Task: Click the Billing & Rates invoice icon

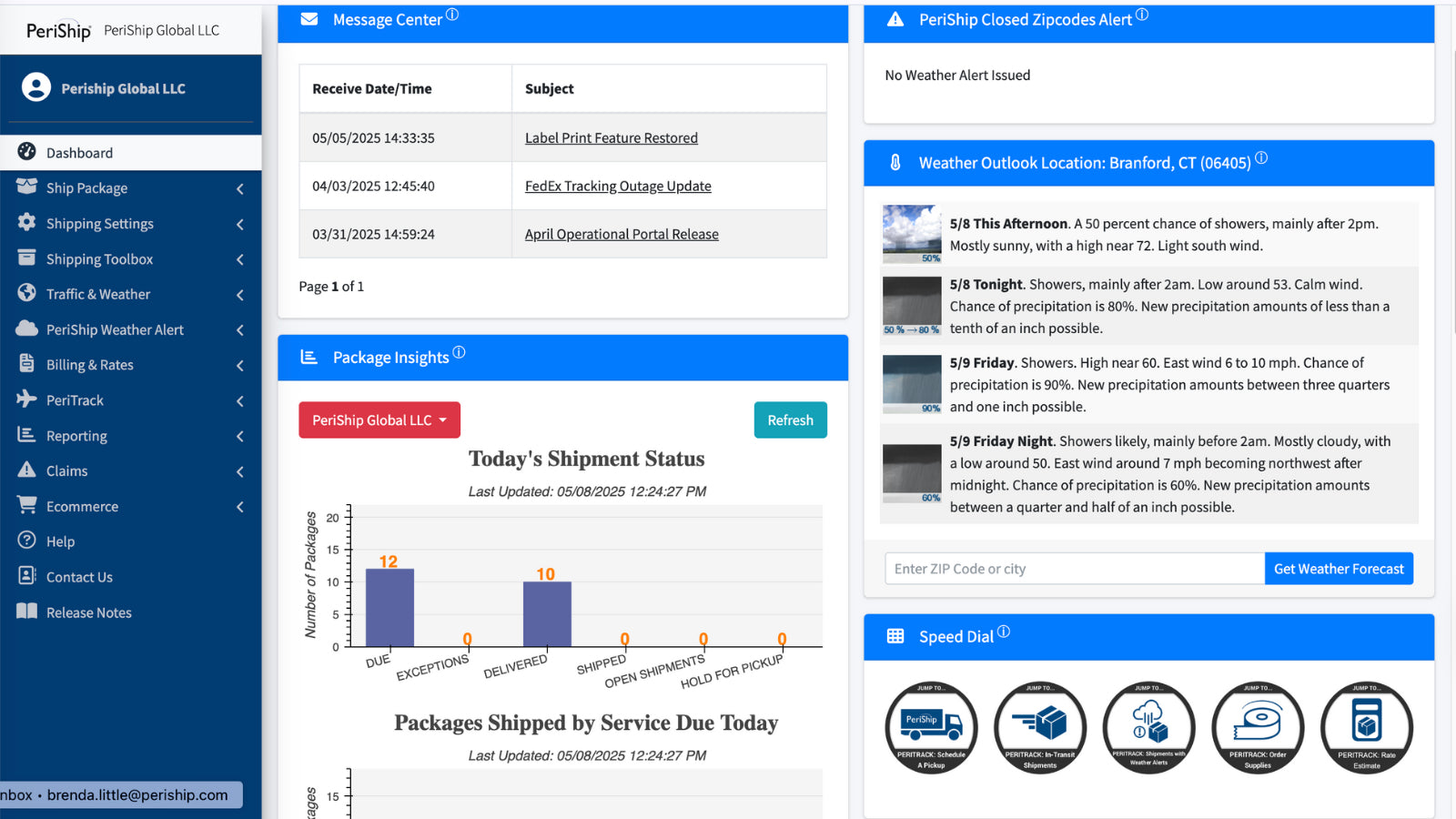Action: pos(27,363)
